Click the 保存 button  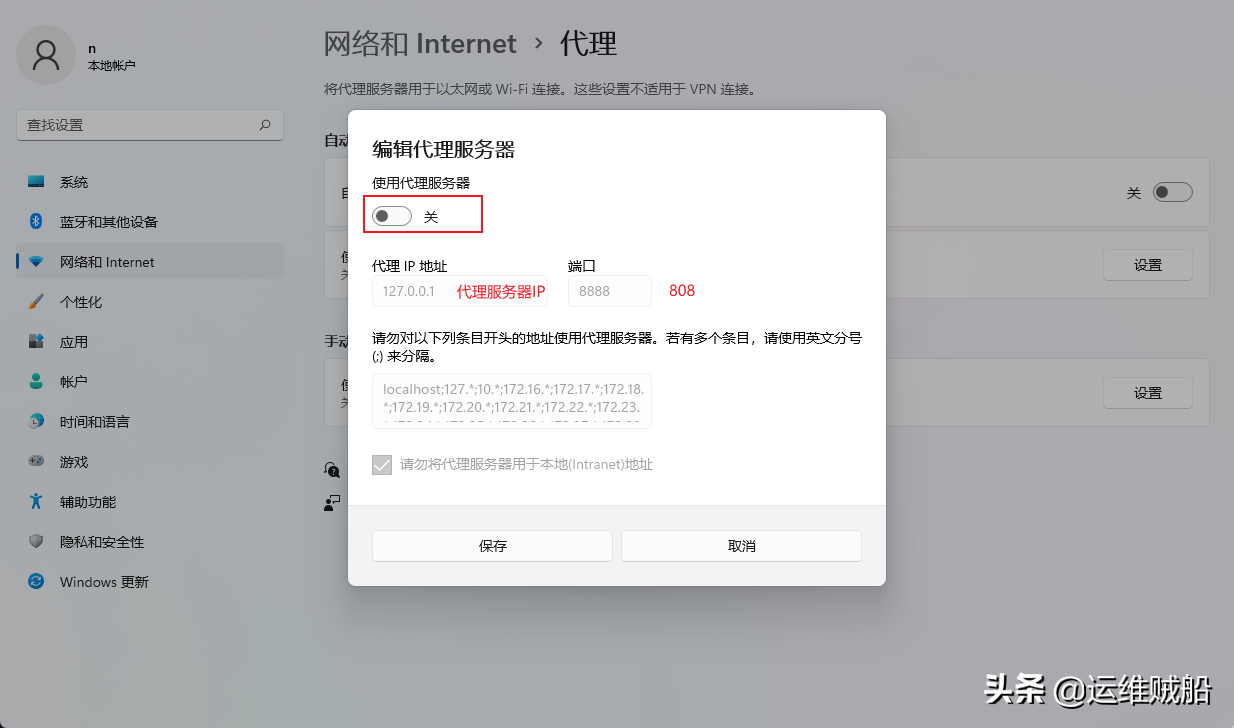coord(492,546)
